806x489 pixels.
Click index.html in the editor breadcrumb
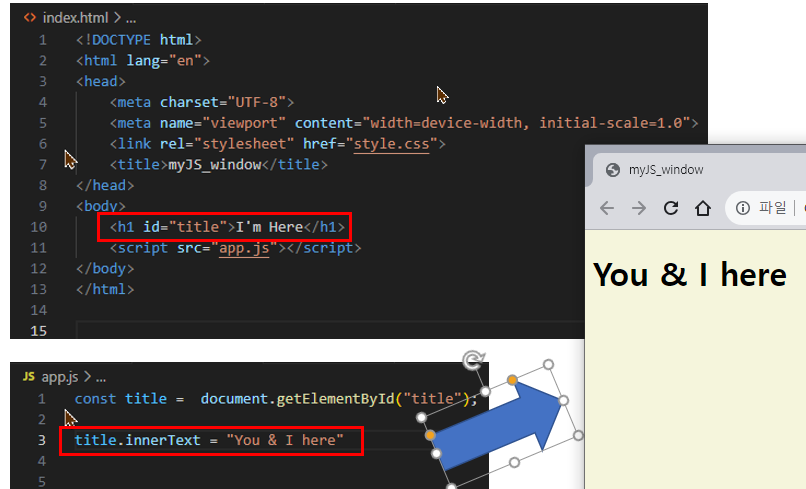tap(76, 18)
